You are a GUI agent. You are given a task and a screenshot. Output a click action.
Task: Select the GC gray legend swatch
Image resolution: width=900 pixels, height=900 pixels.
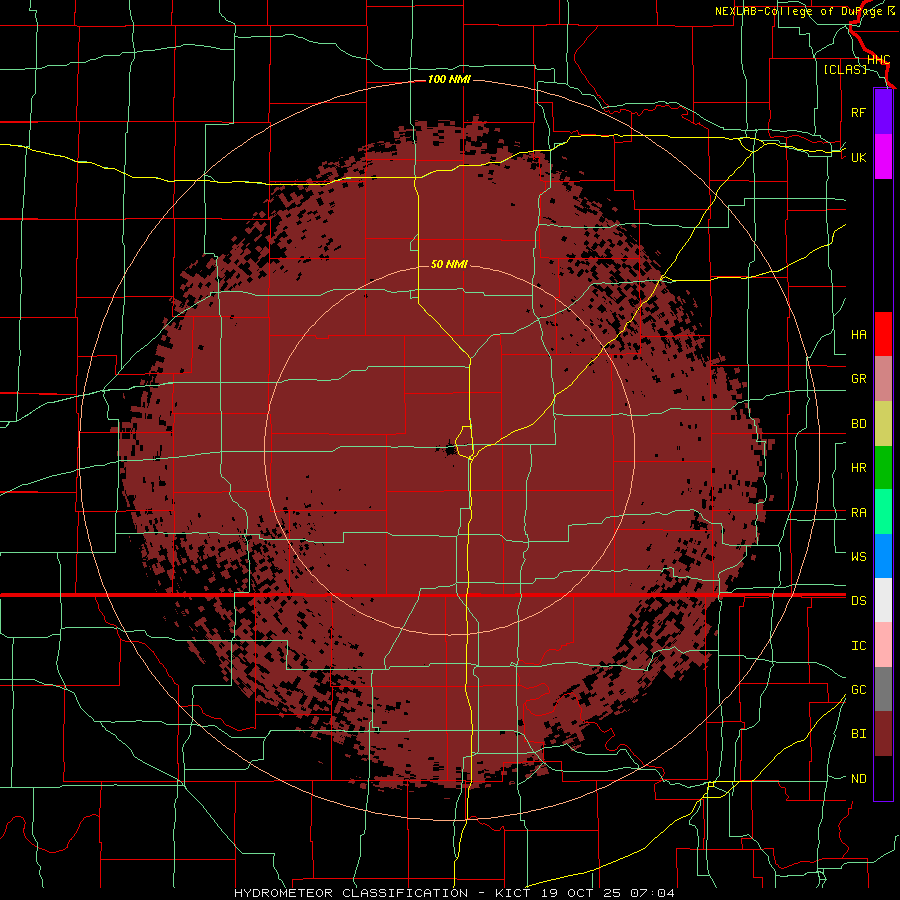pyautogui.click(x=883, y=689)
